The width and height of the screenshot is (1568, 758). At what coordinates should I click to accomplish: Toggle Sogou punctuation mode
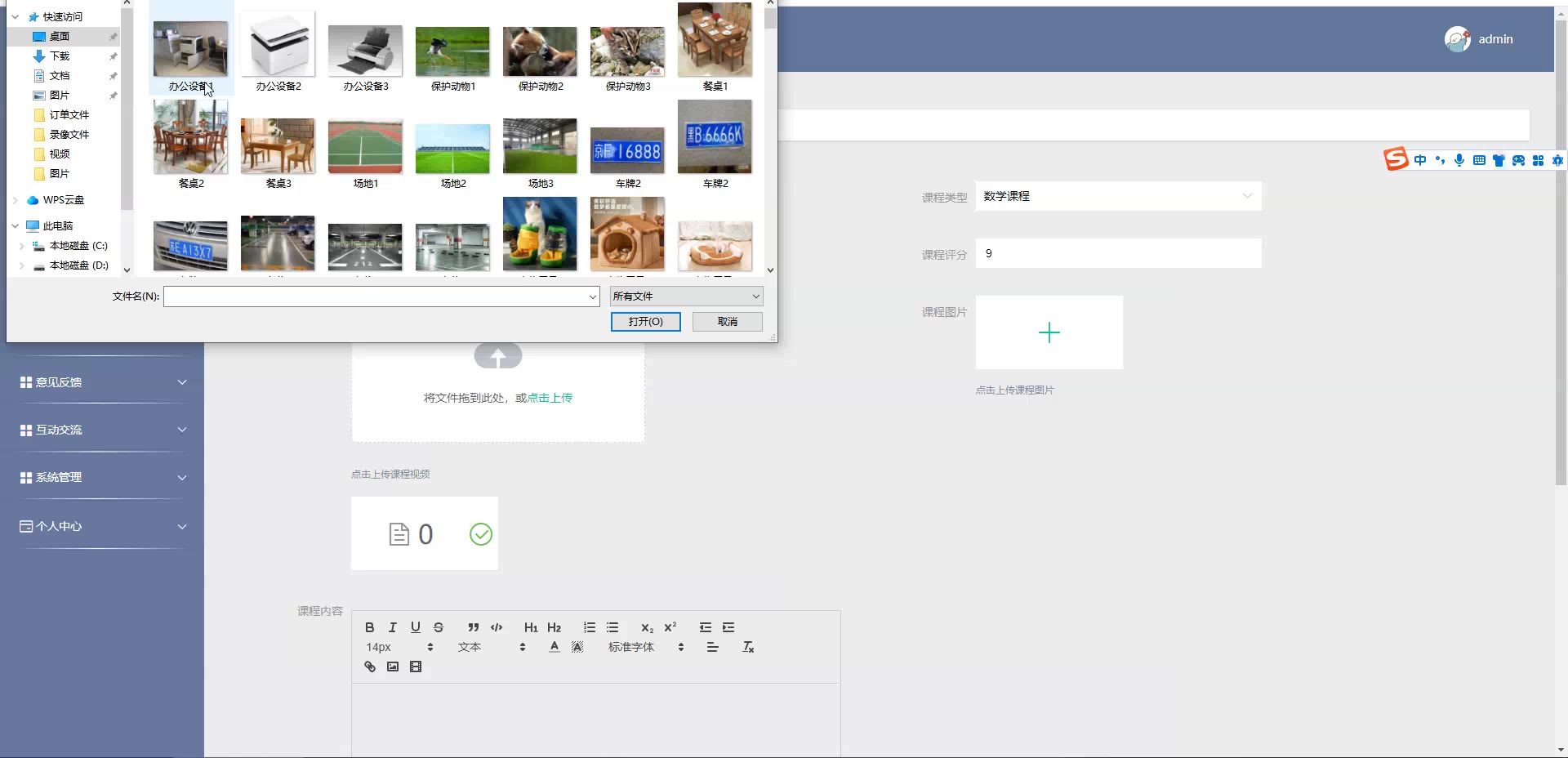(x=1440, y=160)
